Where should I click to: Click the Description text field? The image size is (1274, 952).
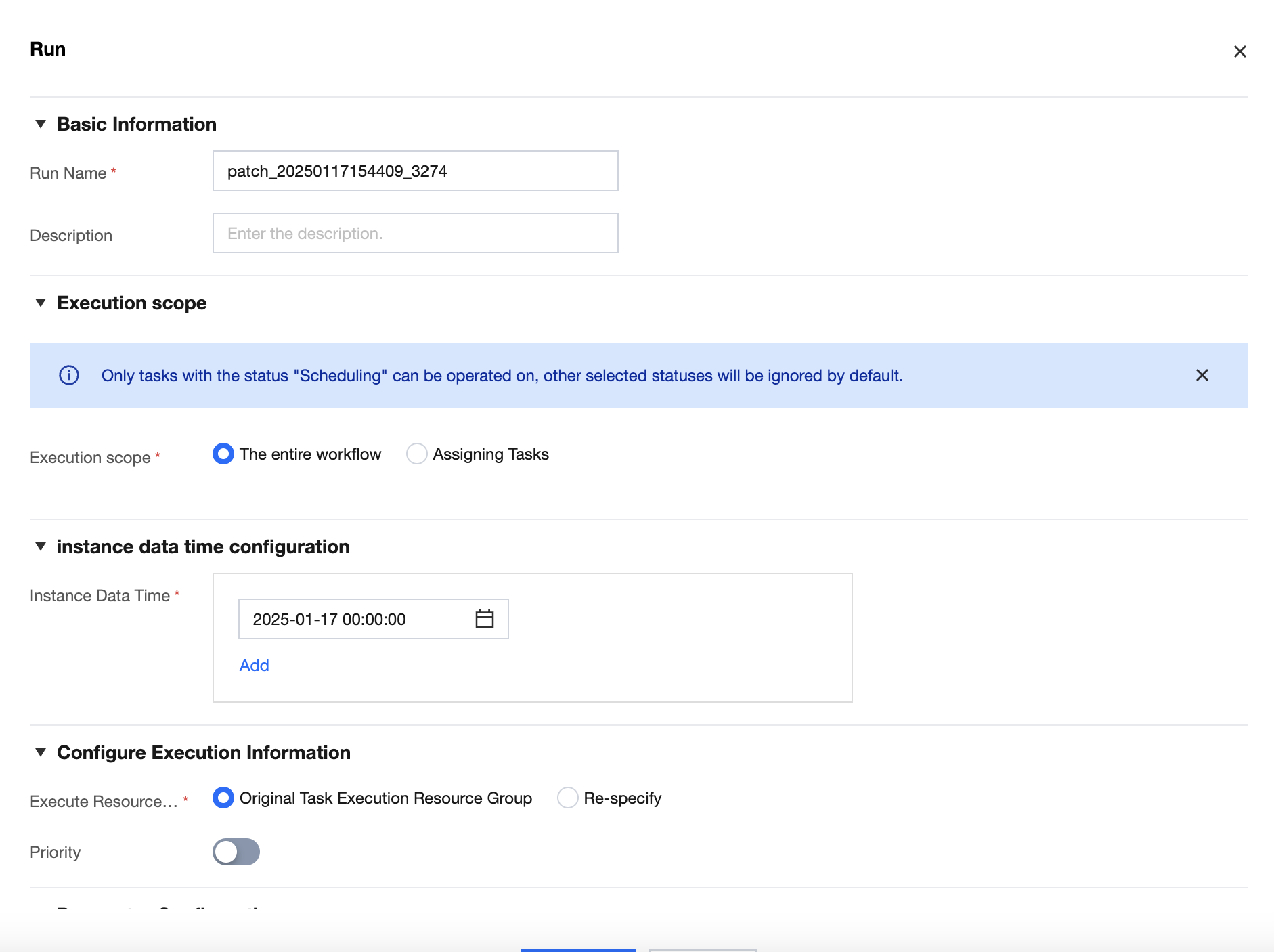pos(415,233)
